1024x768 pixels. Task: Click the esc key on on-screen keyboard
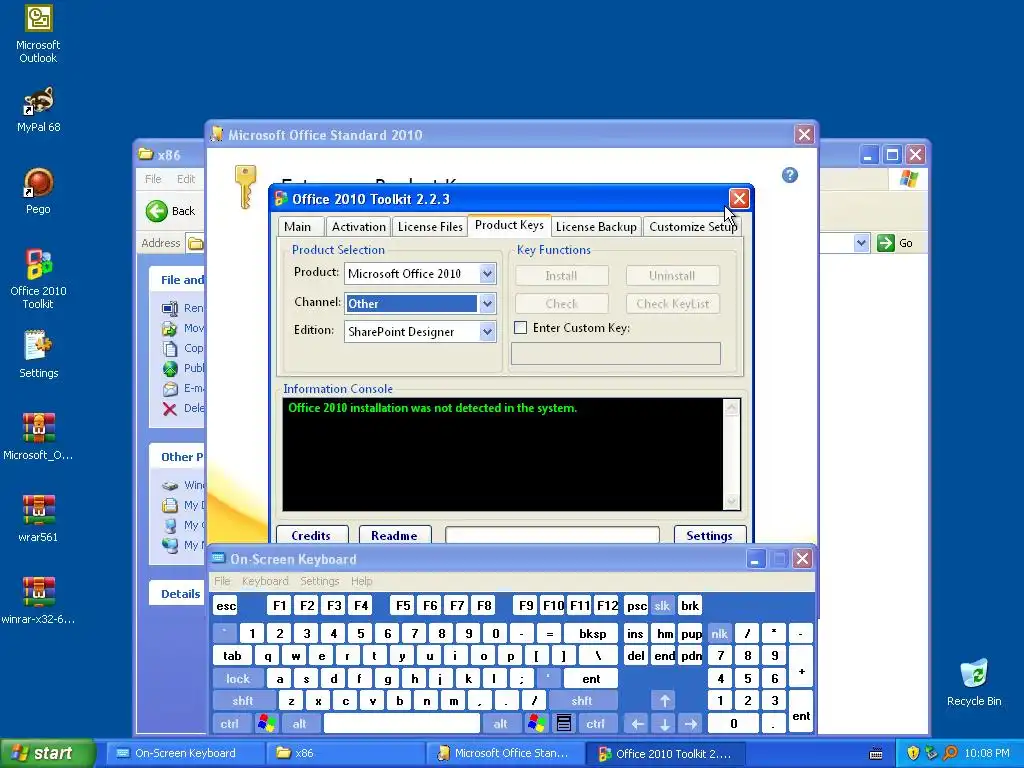[x=226, y=605]
